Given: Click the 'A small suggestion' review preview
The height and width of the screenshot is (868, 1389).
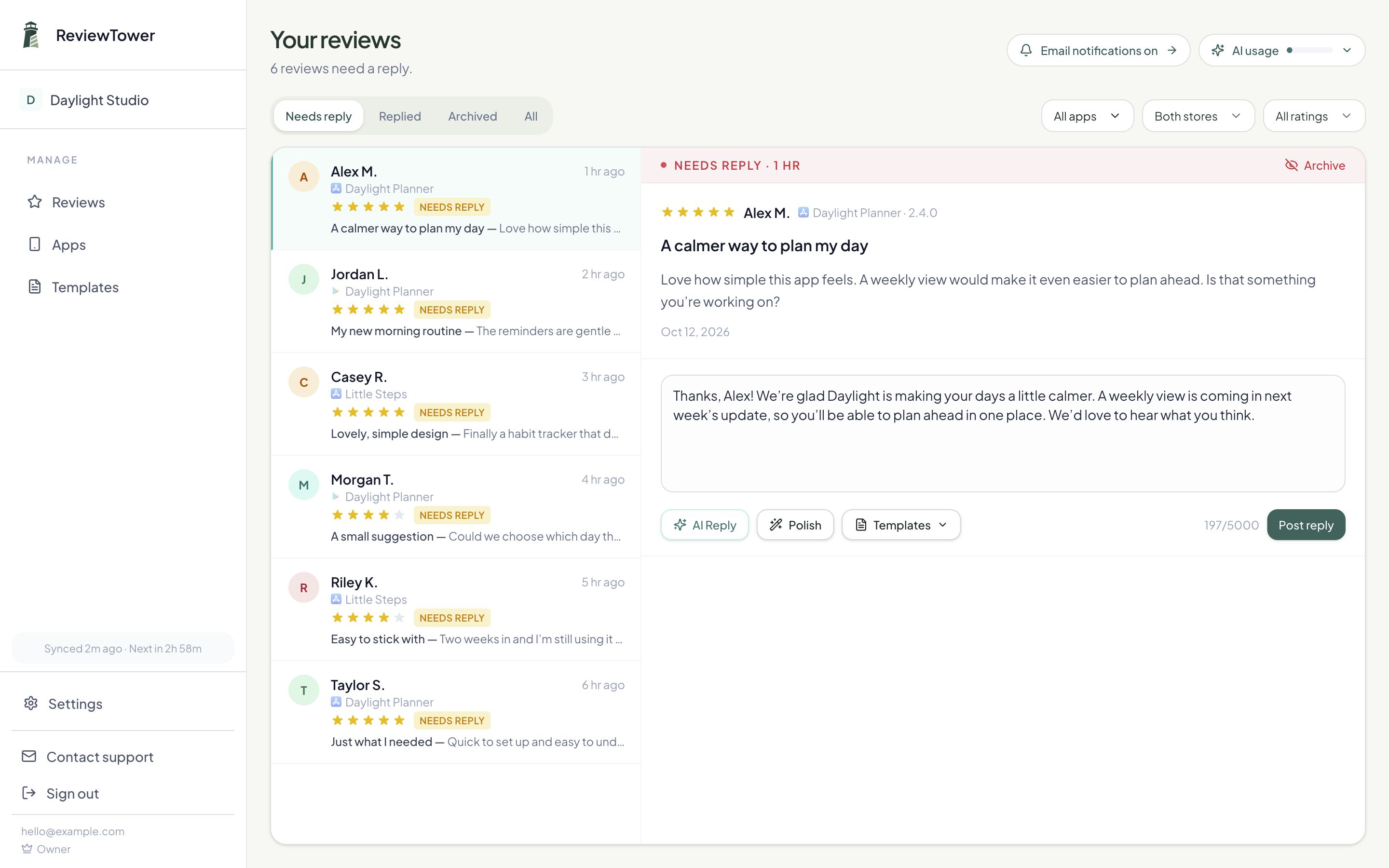Looking at the screenshot, I should [x=476, y=536].
